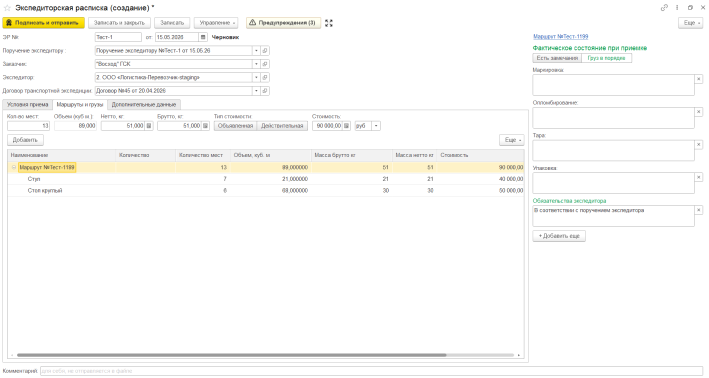Select Действительная cost type
Screen dimensions: 709x378
pos(282,126)
